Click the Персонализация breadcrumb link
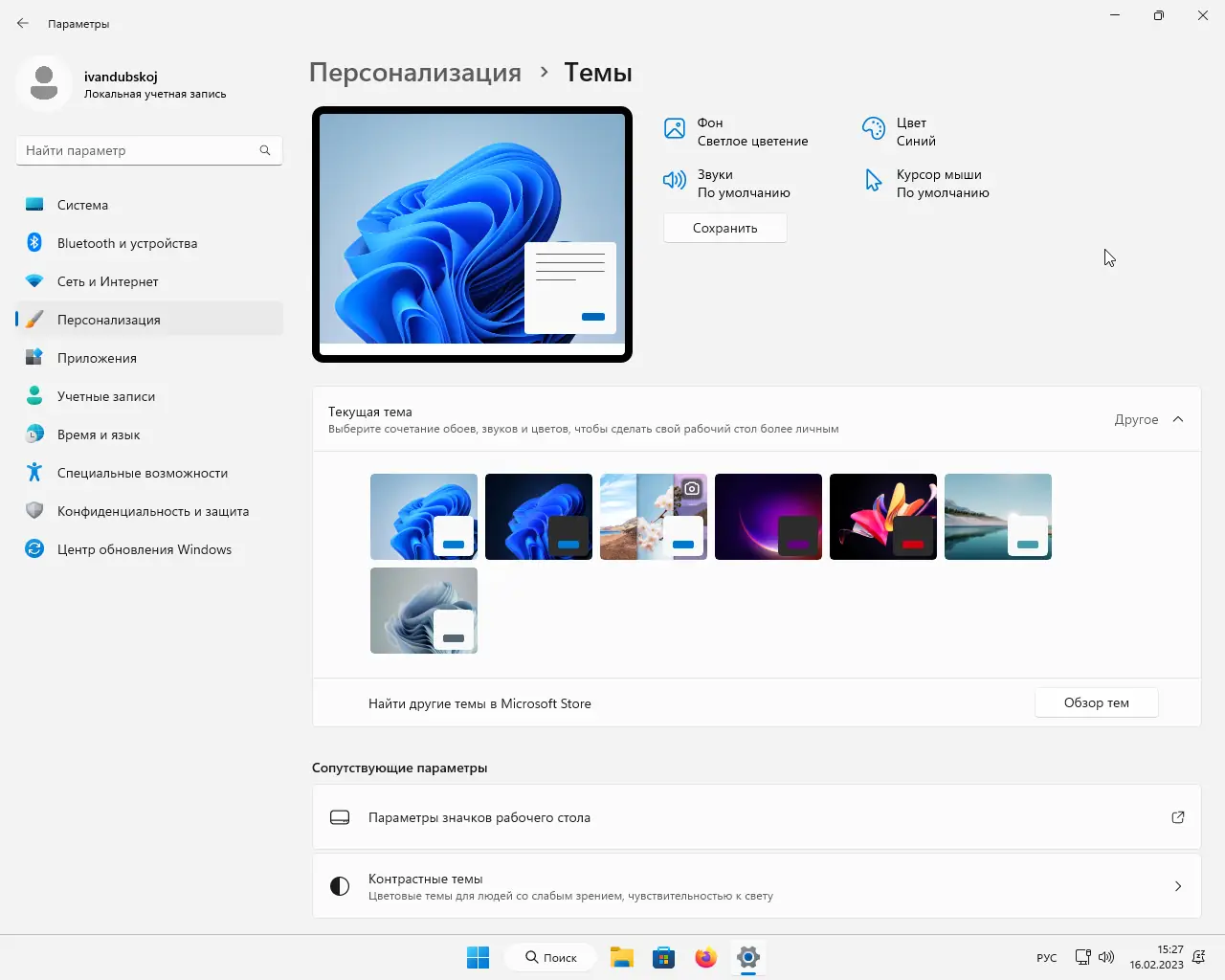 (415, 73)
